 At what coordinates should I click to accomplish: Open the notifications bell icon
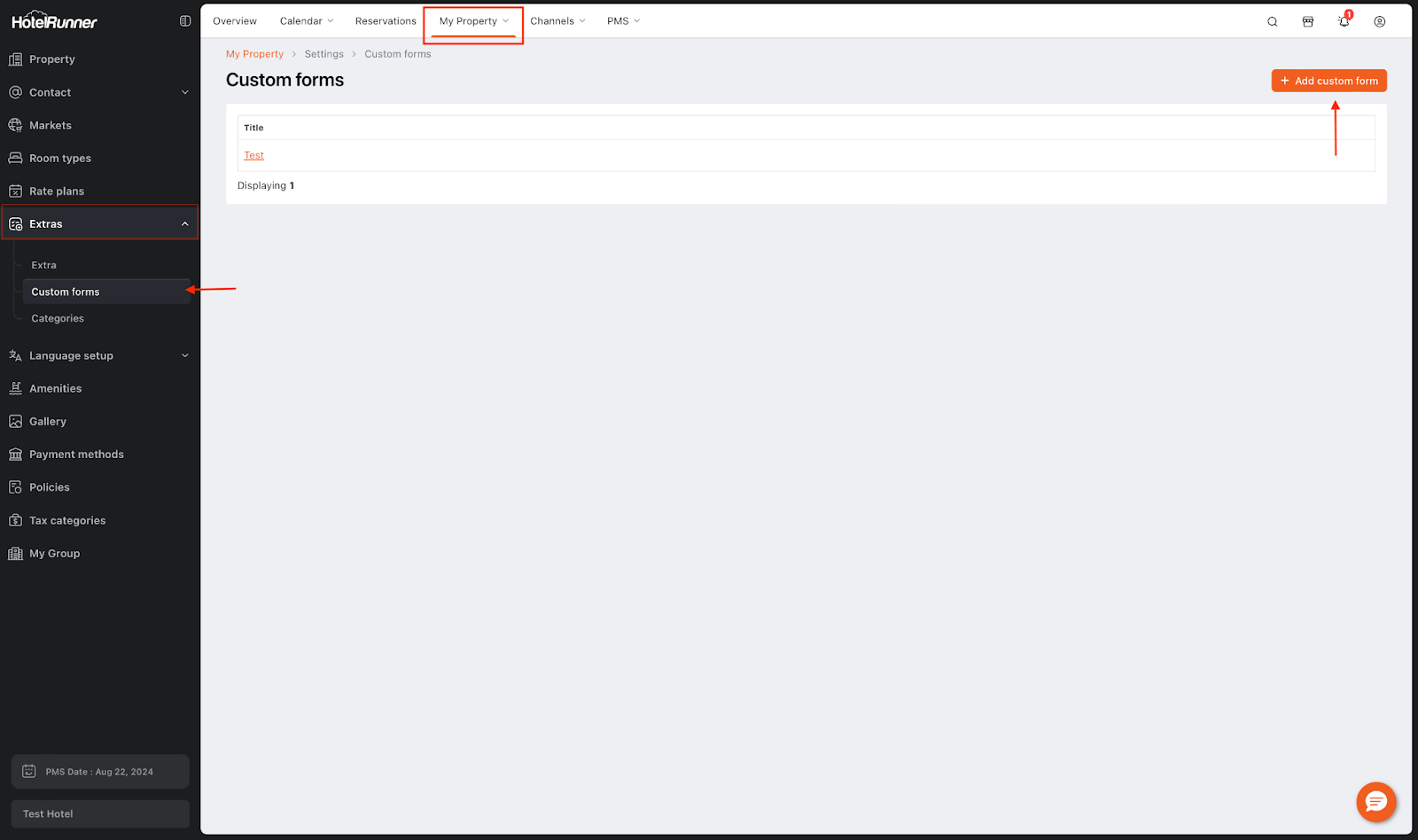point(1344,22)
